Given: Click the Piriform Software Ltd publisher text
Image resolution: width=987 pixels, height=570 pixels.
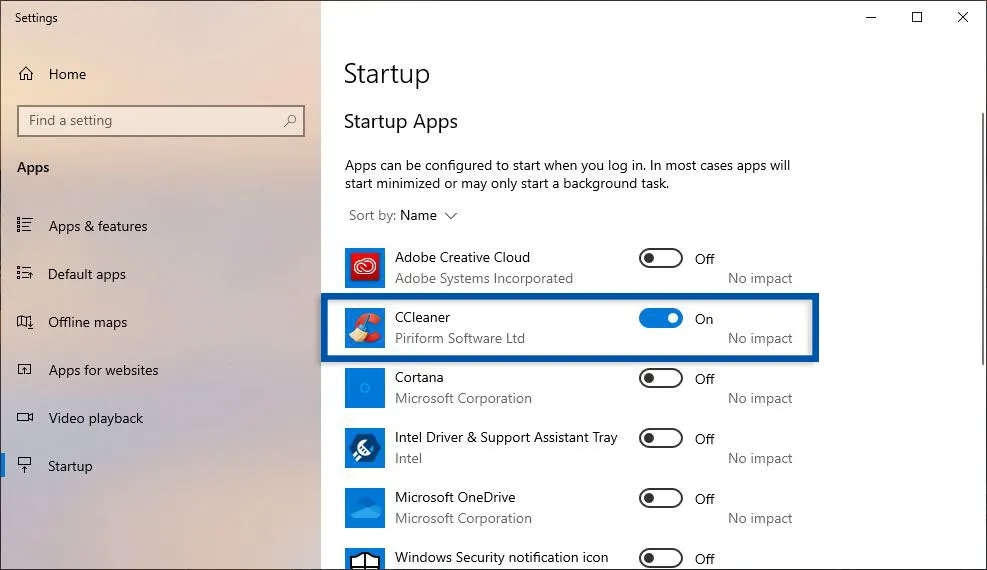Looking at the screenshot, I should (460, 338).
